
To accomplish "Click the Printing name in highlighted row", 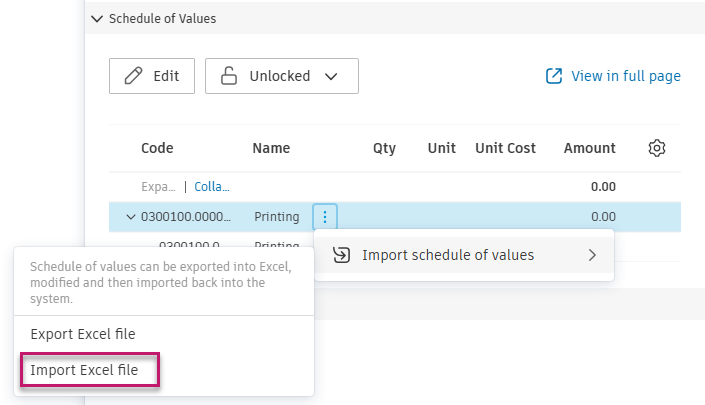I will 277,217.
